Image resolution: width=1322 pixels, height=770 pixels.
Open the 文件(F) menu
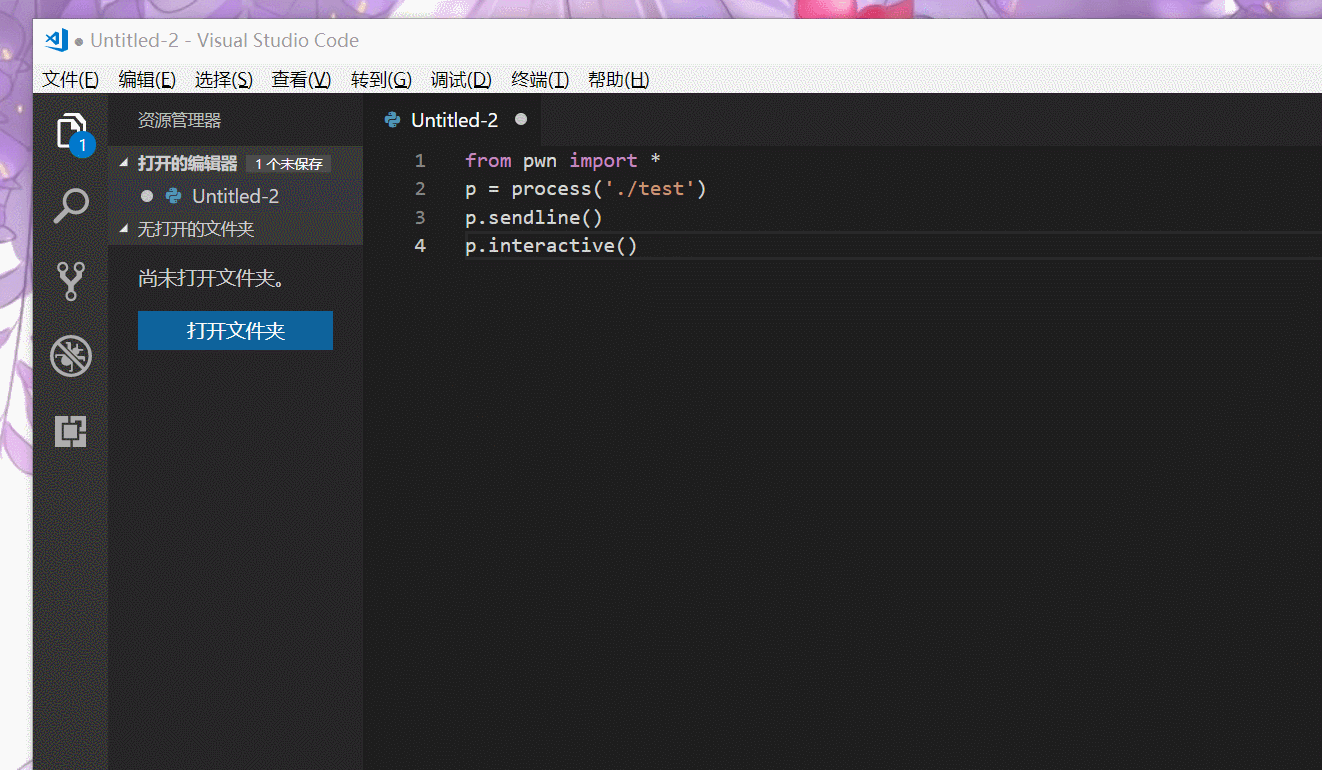click(70, 80)
